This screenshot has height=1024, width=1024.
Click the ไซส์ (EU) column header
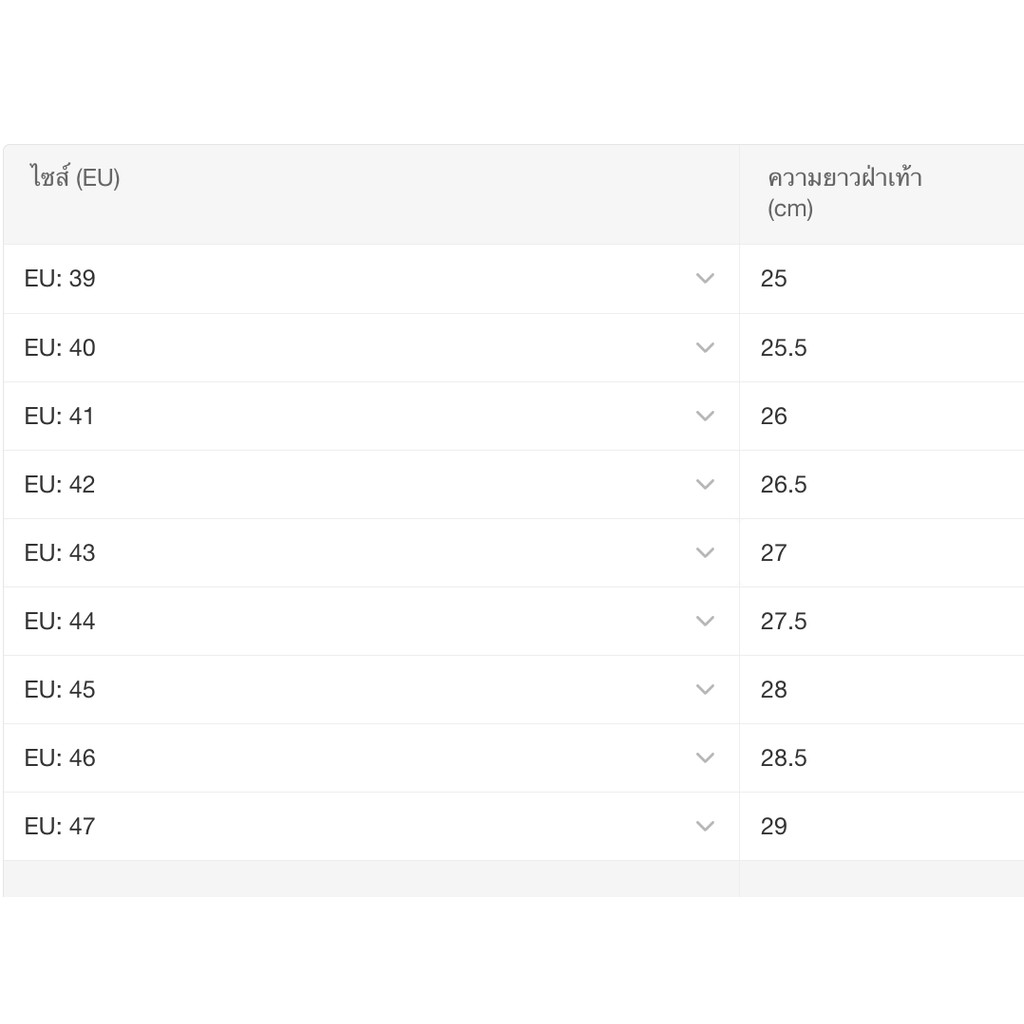tap(75, 179)
